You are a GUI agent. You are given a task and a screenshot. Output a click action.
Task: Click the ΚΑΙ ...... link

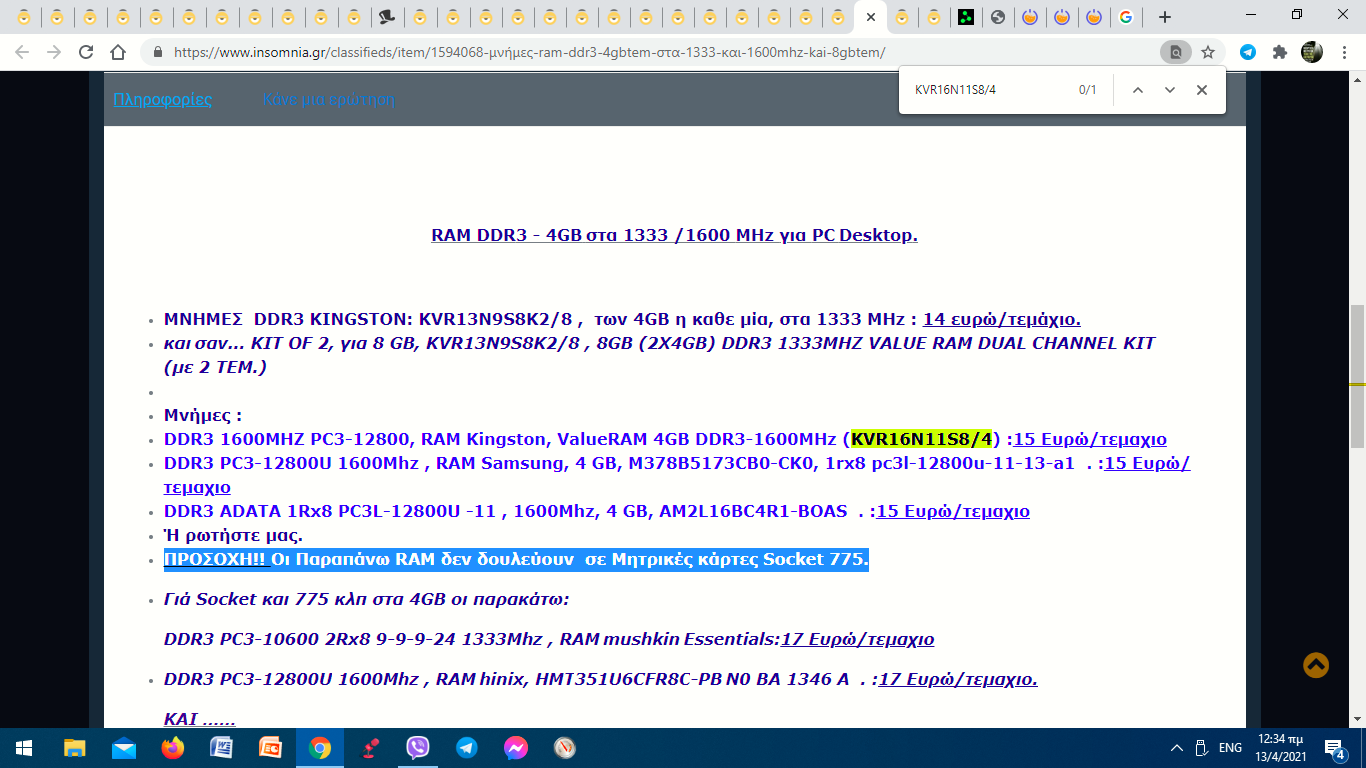[200, 719]
